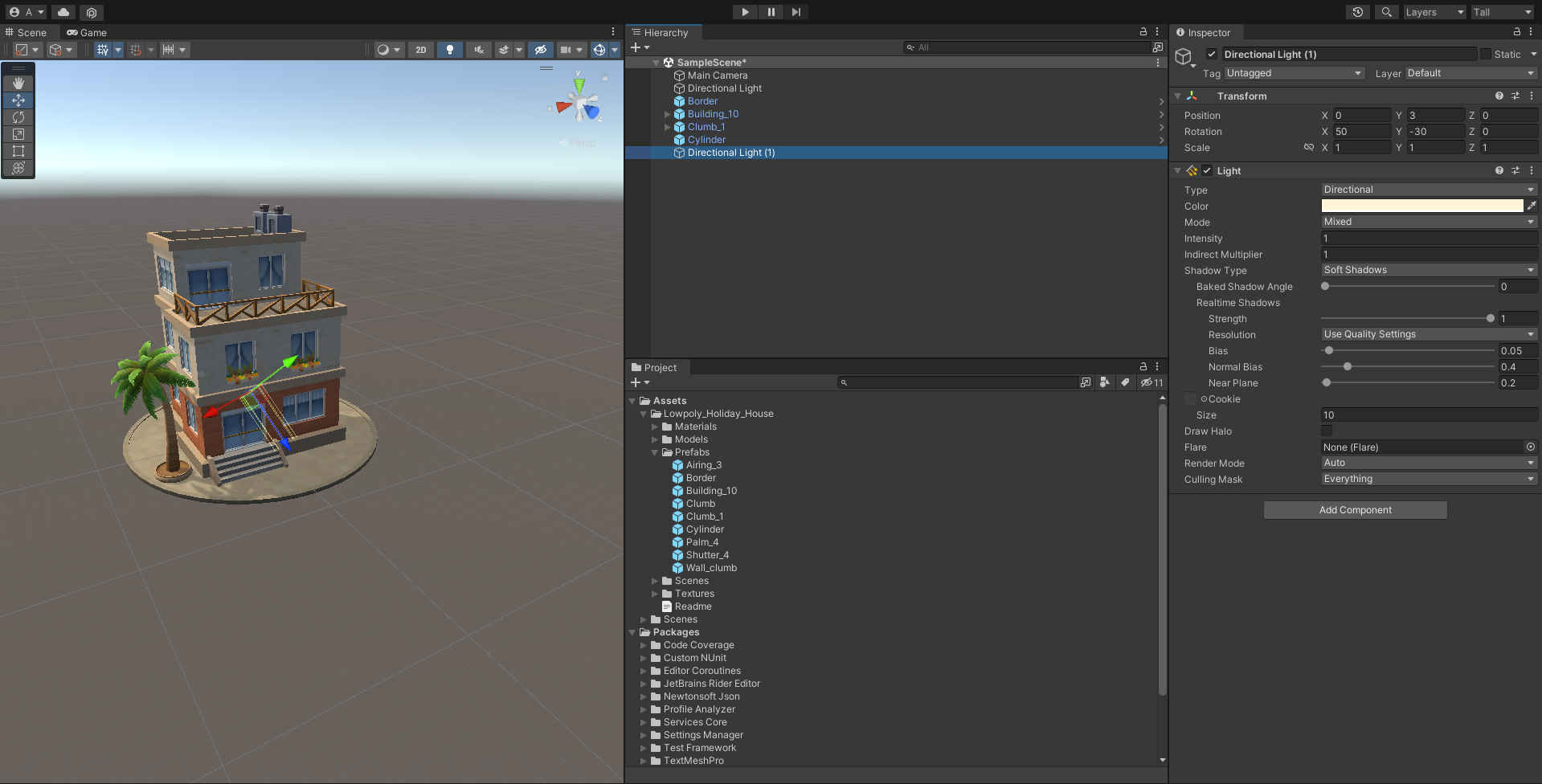
Task: Switch to the Game tab
Action: pyautogui.click(x=87, y=33)
